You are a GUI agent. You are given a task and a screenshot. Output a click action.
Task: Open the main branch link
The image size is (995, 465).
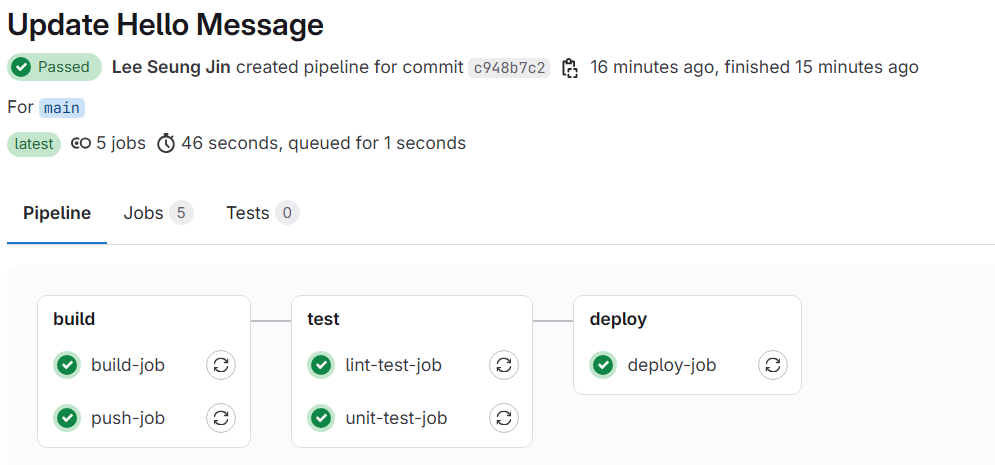coord(62,108)
